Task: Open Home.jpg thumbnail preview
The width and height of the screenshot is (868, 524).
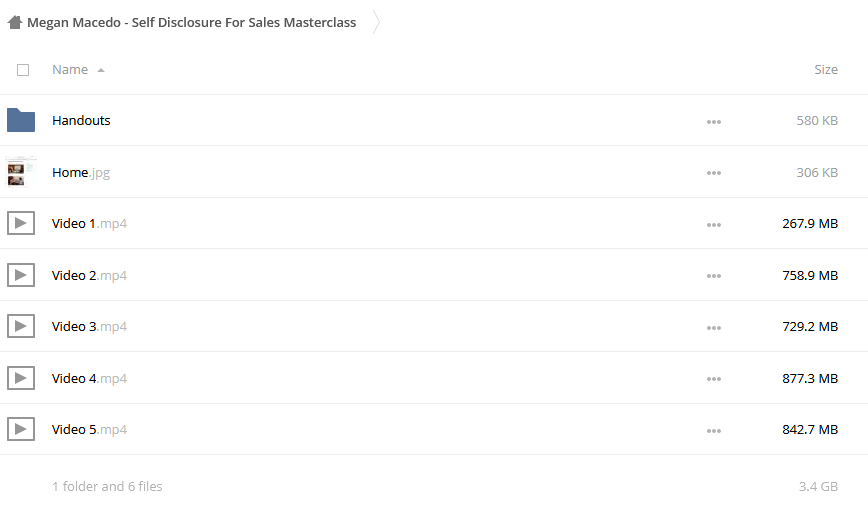Action: pyautogui.click(x=20, y=172)
